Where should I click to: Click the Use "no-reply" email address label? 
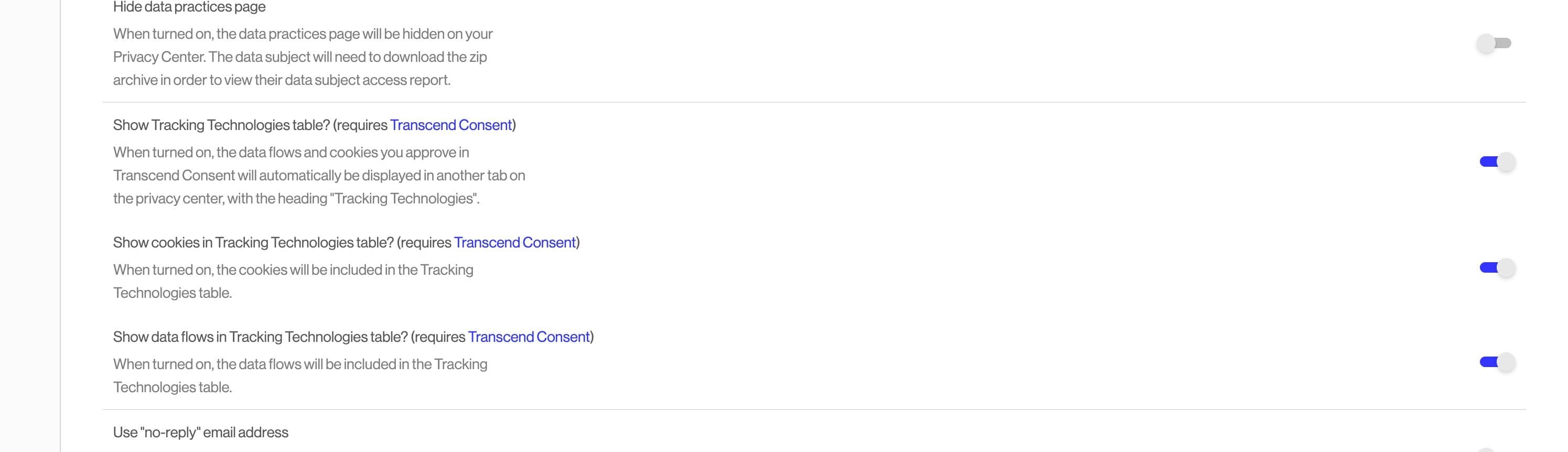pyautogui.click(x=200, y=433)
